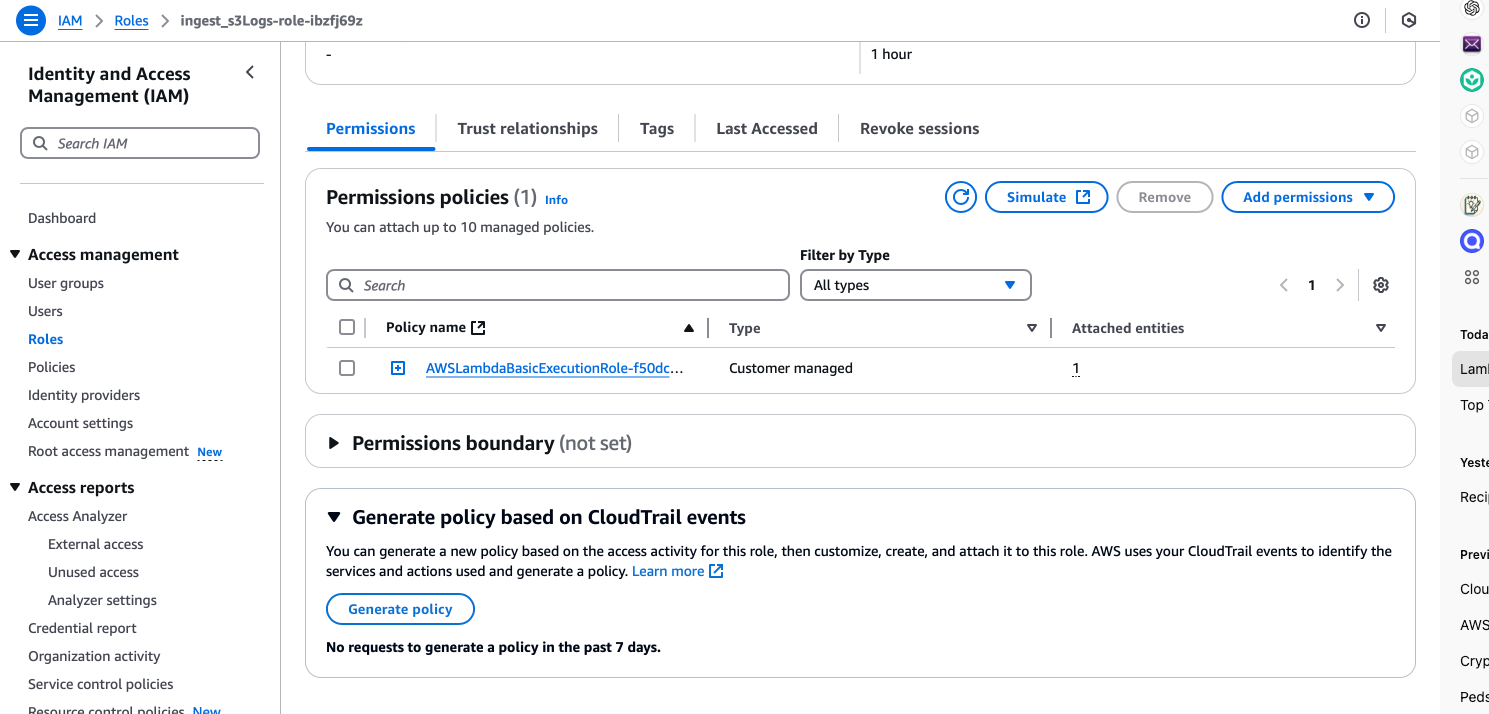Click the green circular icon in side panel

pos(1472,80)
